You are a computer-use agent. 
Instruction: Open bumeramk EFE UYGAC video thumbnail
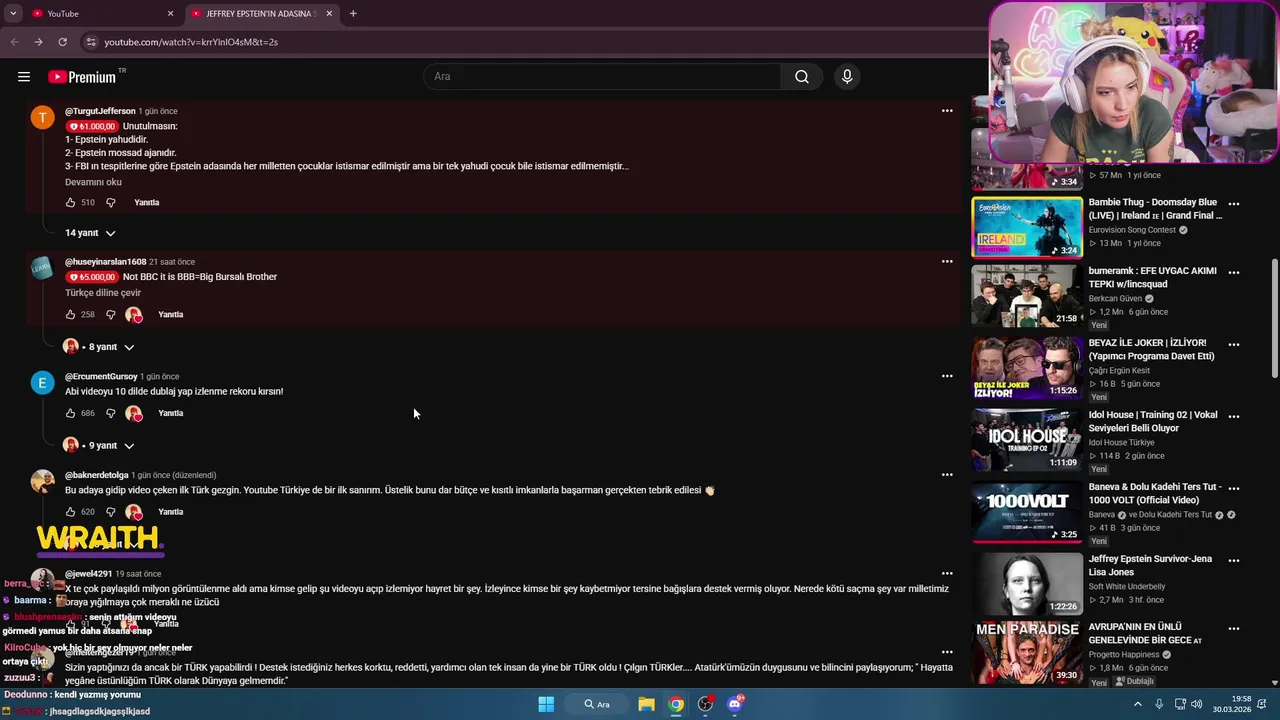coord(1027,295)
